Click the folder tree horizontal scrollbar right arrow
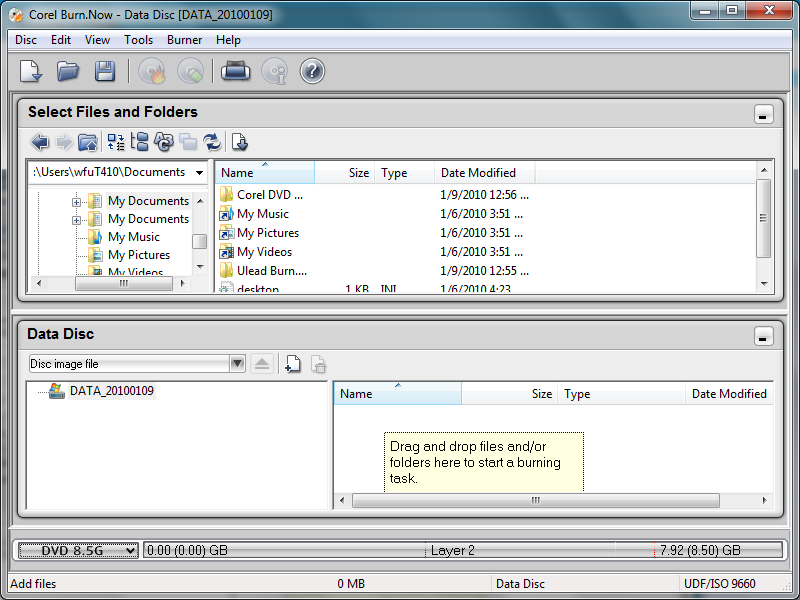This screenshot has width=800, height=600. coord(183,283)
